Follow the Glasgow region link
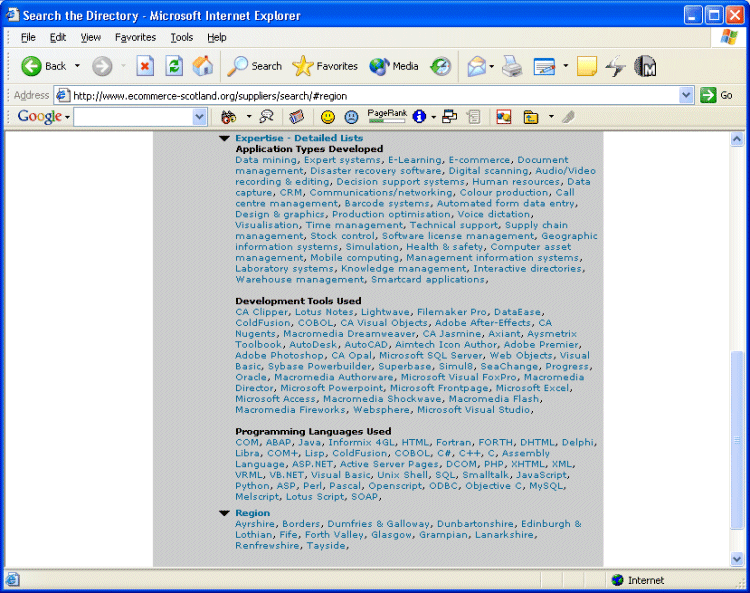 tap(391, 535)
